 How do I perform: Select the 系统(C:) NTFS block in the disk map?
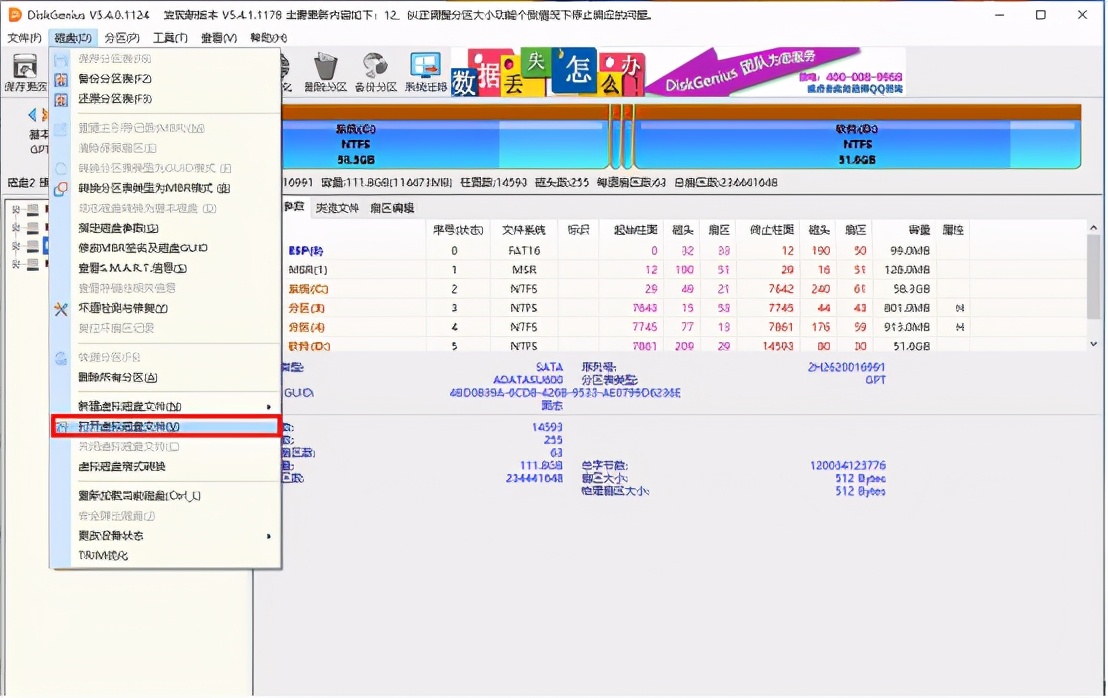click(x=444, y=144)
